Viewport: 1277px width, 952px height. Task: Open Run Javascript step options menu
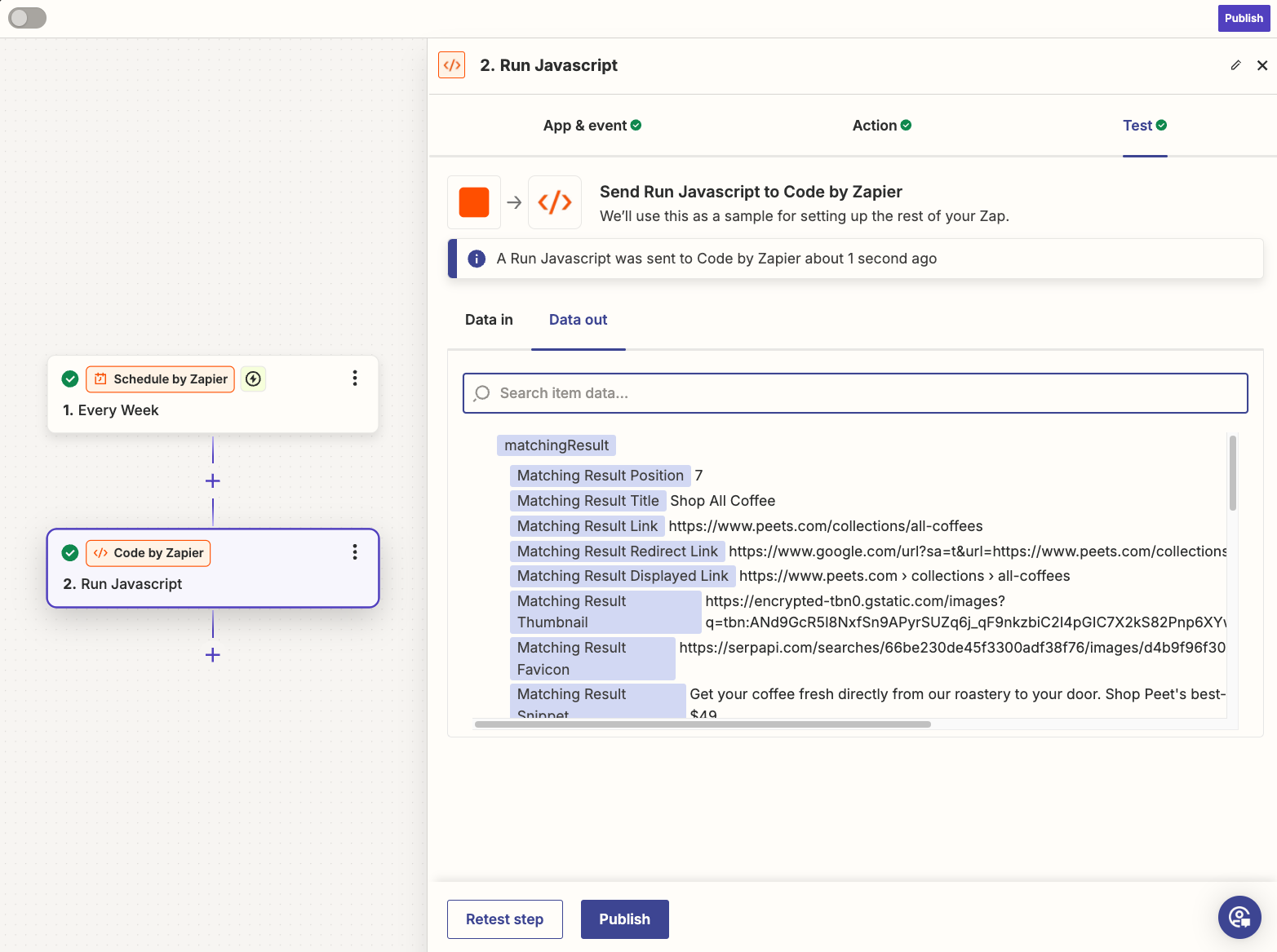[355, 552]
